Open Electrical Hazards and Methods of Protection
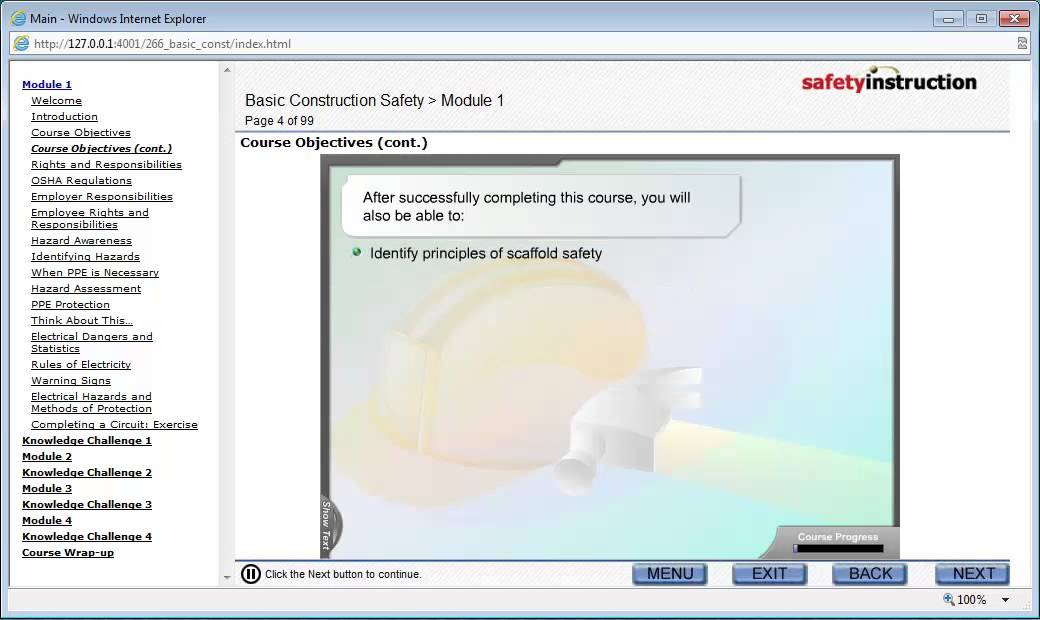The height and width of the screenshot is (620, 1040). pyautogui.click(x=92, y=403)
